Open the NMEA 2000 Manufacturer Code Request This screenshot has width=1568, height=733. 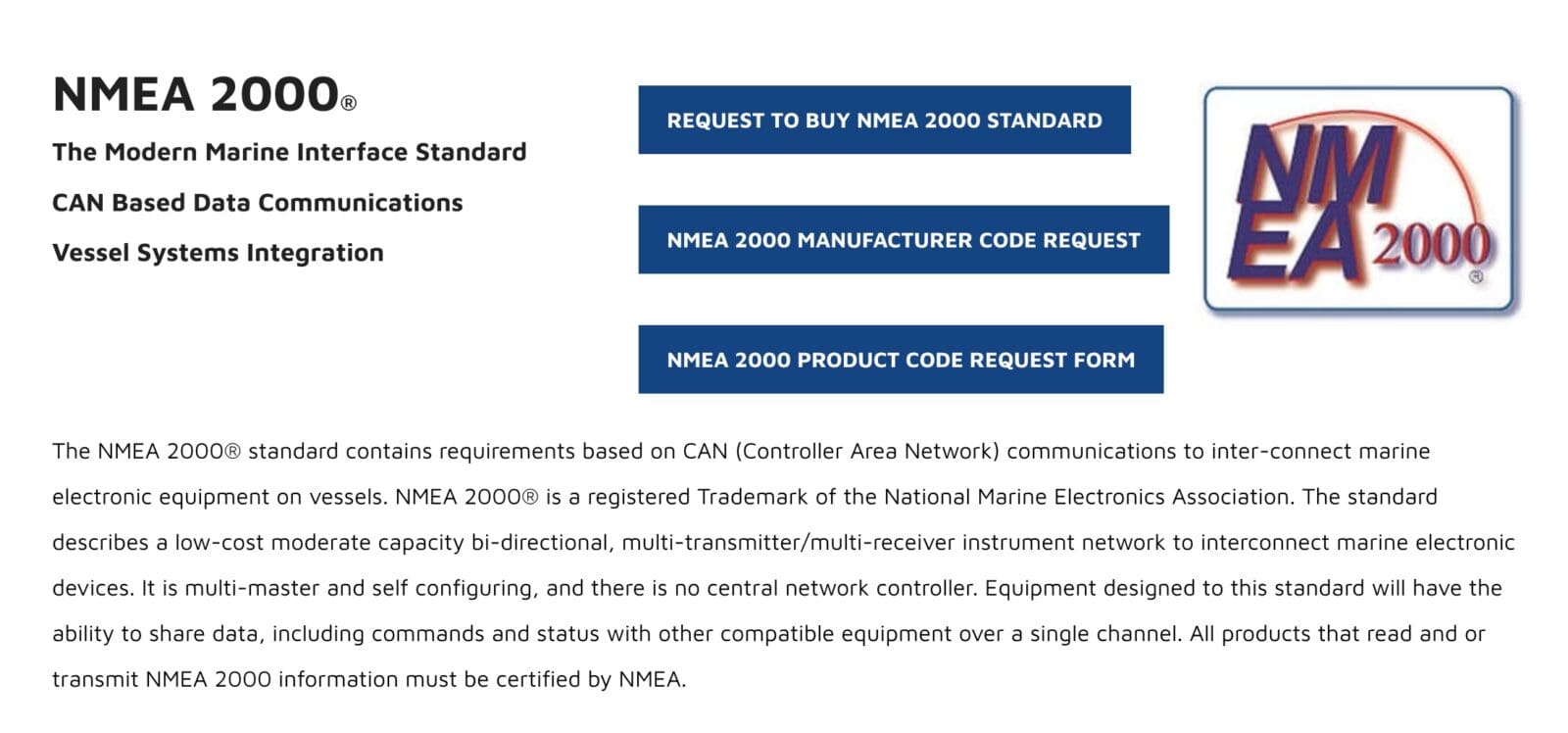(x=904, y=239)
